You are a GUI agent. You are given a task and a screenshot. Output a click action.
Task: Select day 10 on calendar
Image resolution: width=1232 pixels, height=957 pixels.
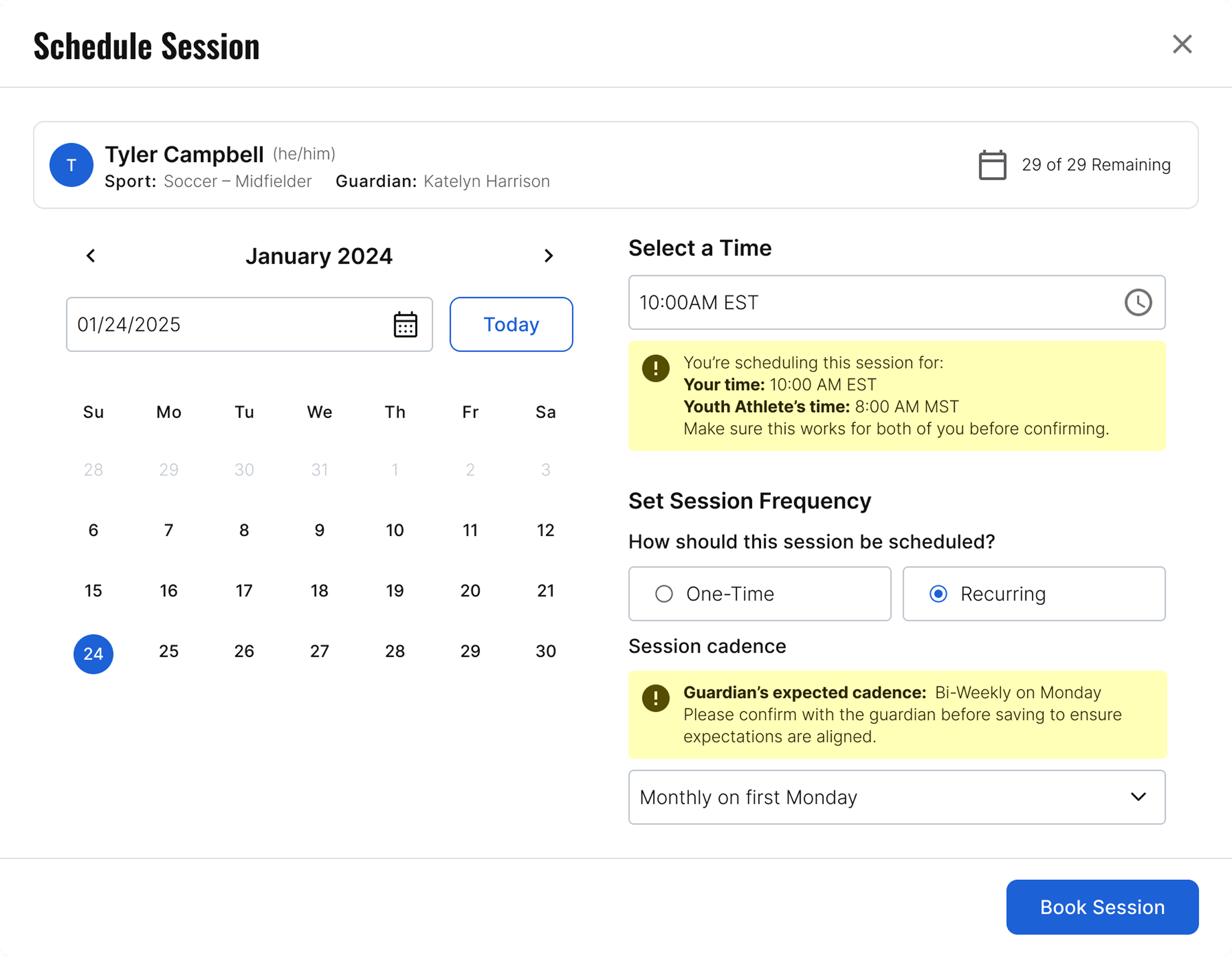click(395, 530)
